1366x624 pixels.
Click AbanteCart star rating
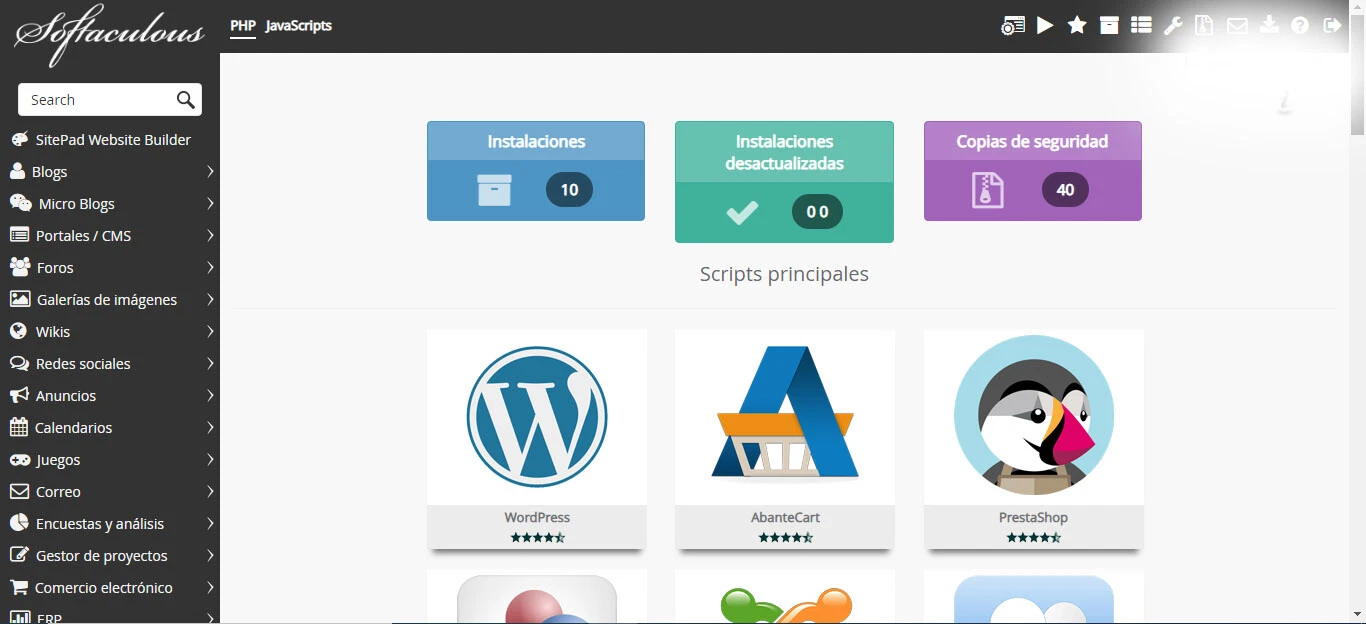click(x=785, y=537)
